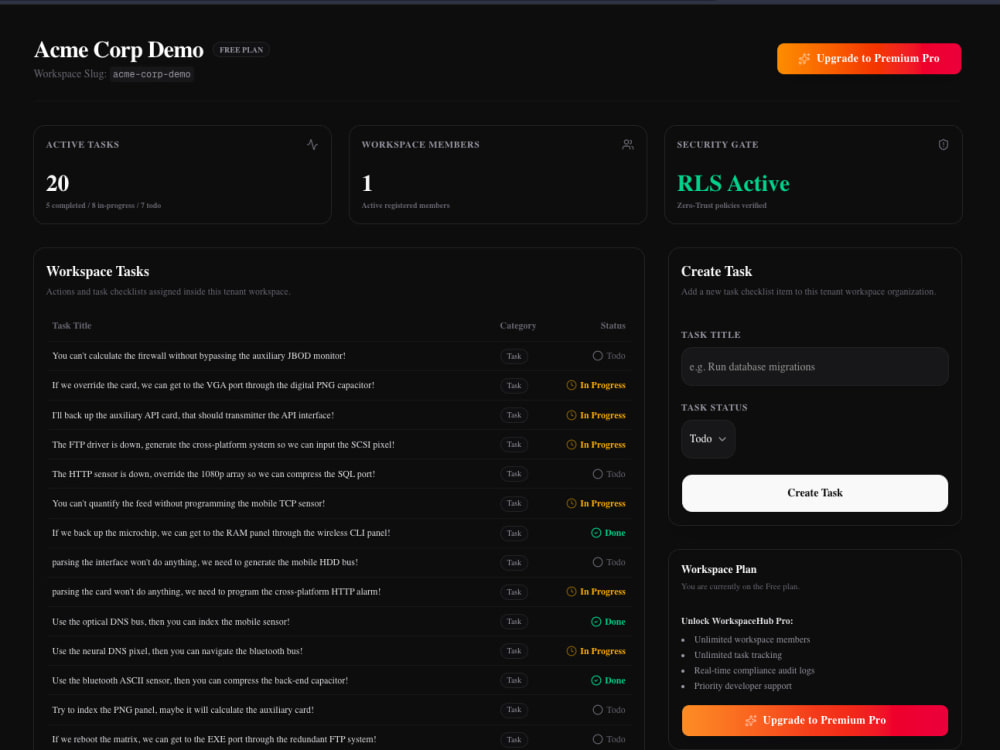Click the Upgrade to Premium Pro header button
Image resolution: width=1000 pixels, height=750 pixels.
pos(869,59)
